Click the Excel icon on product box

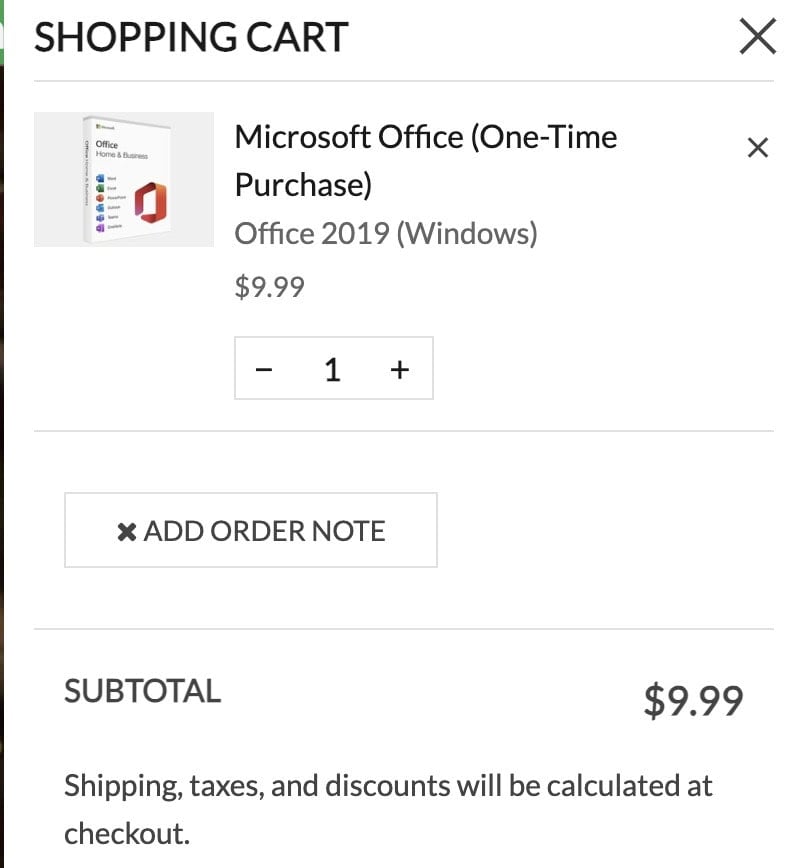point(100,188)
